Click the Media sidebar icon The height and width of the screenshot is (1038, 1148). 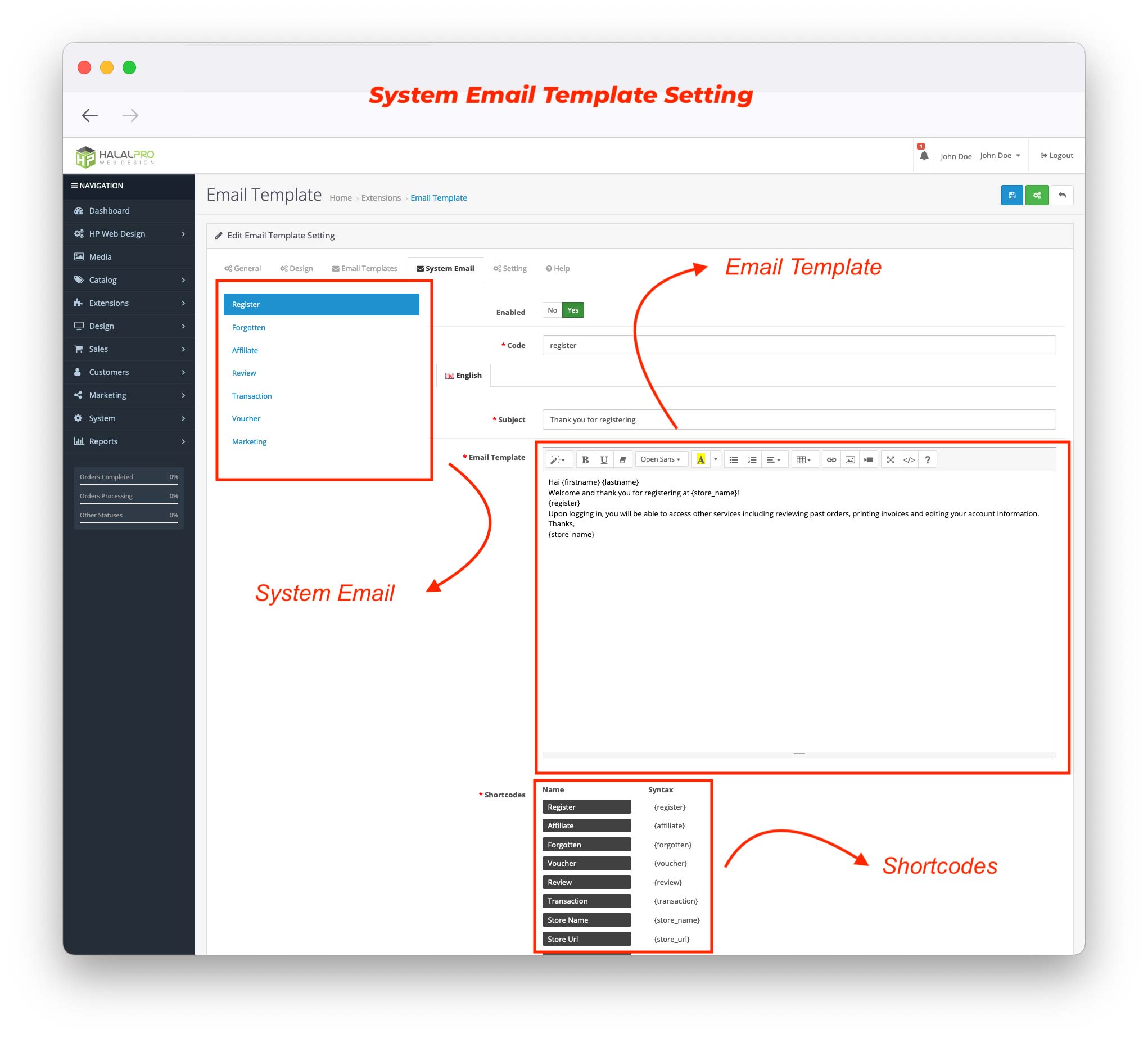pyautogui.click(x=79, y=257)
